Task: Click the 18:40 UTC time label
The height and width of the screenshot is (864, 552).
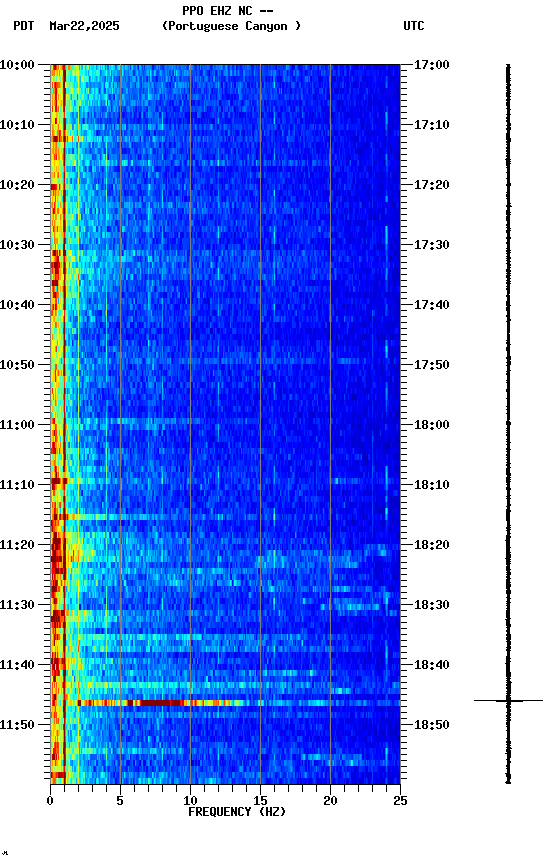Action: click(432, 666)
